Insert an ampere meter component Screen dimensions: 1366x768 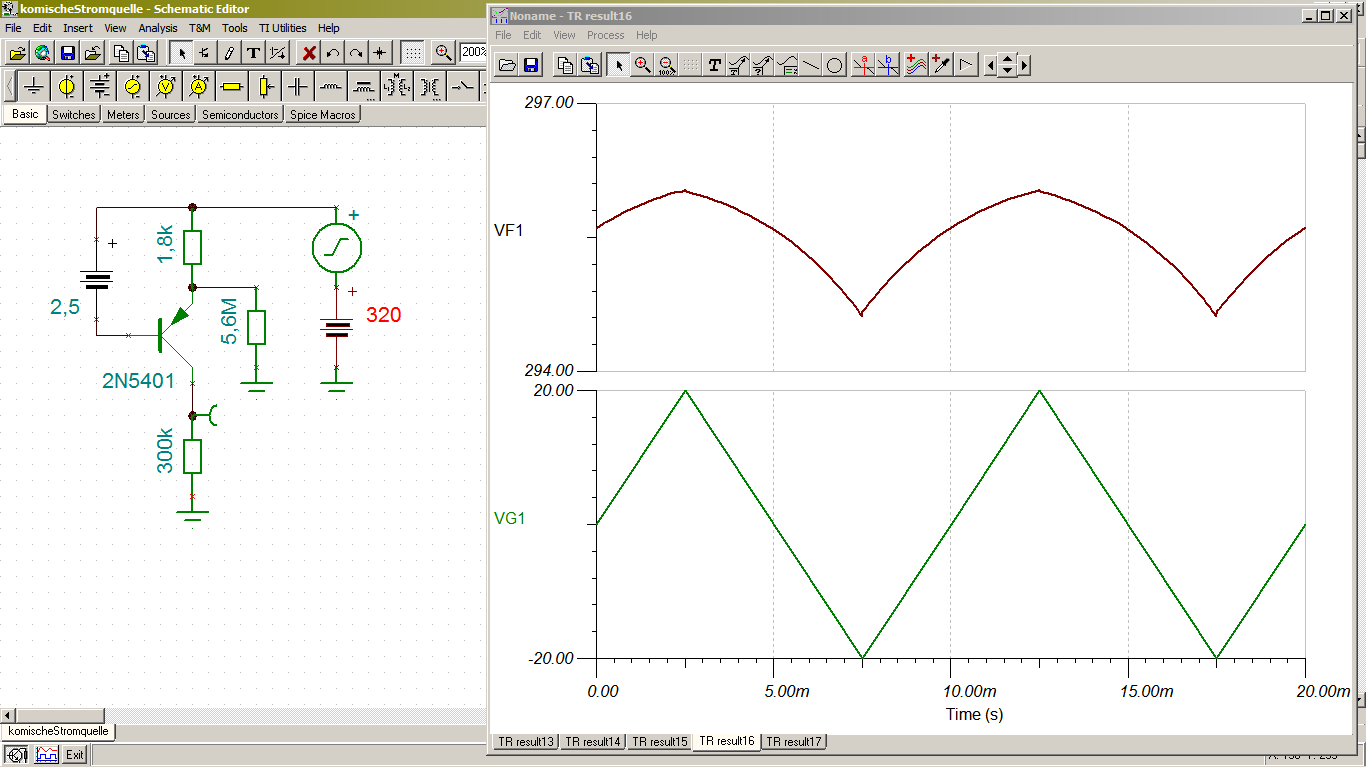(198, 87)
